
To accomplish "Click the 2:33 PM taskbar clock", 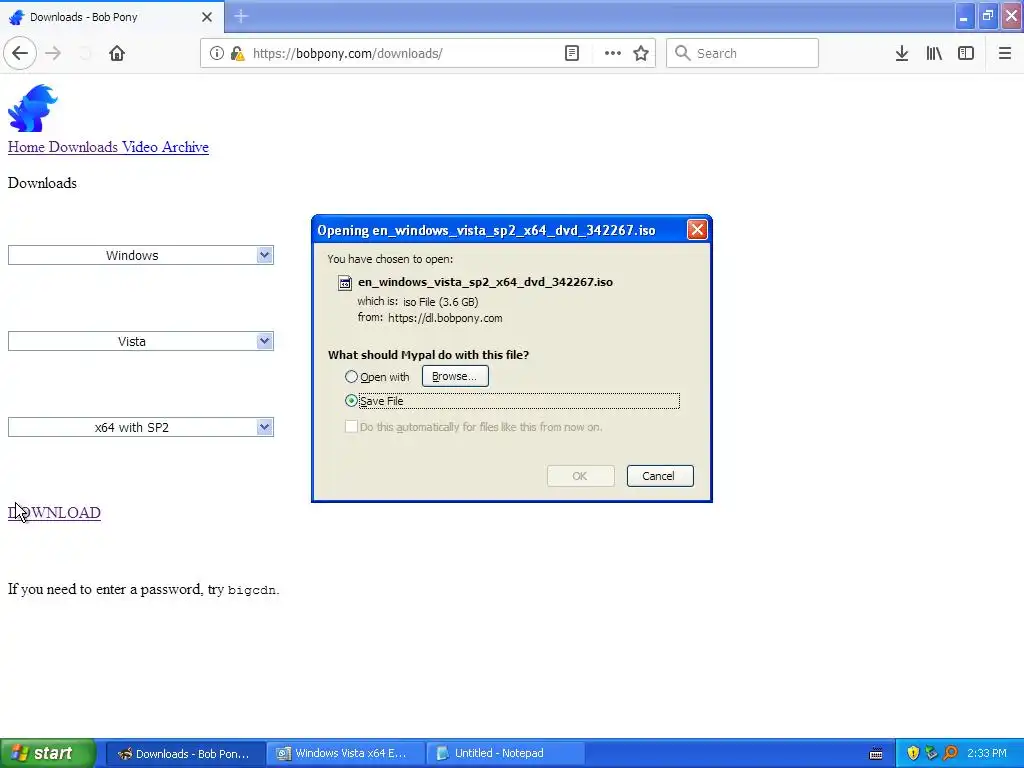I will click(987, 753).
